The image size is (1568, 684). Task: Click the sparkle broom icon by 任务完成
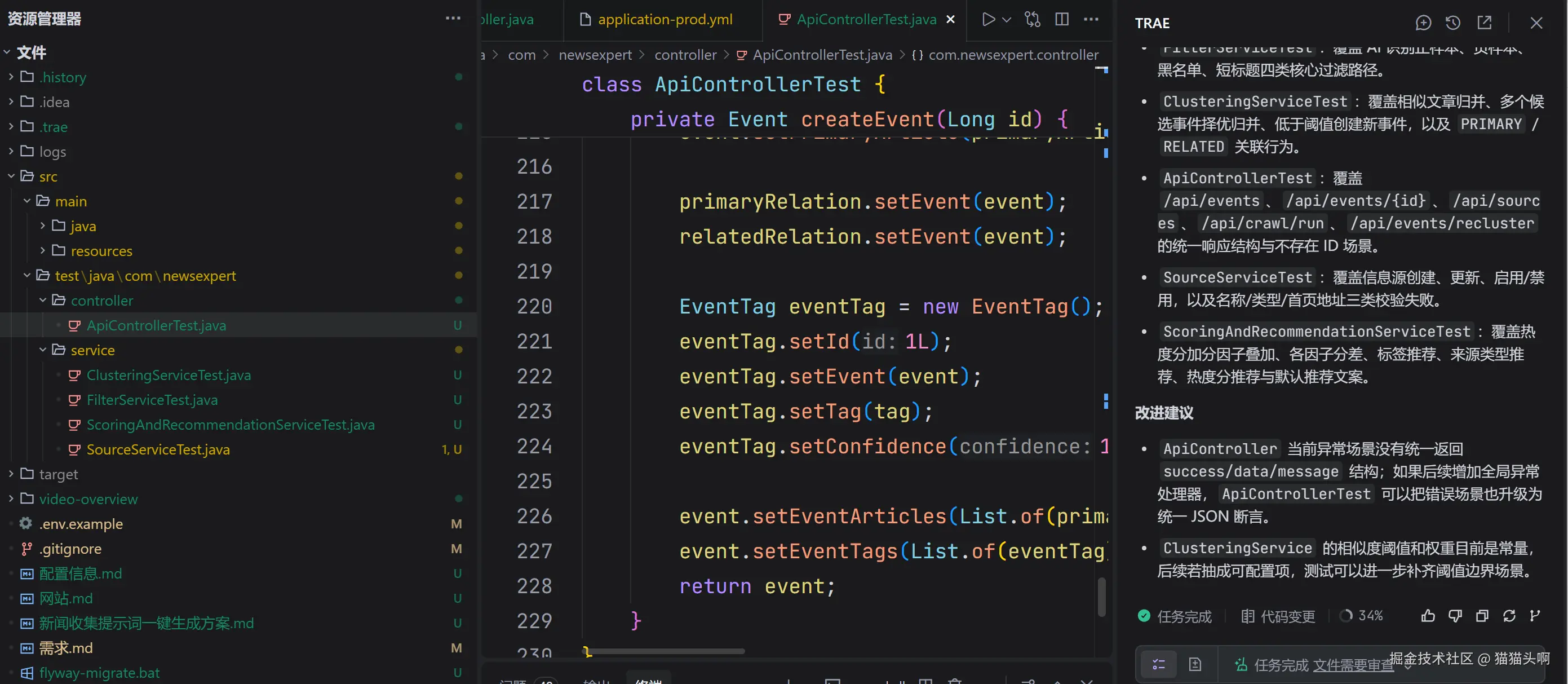[1241, 664]
